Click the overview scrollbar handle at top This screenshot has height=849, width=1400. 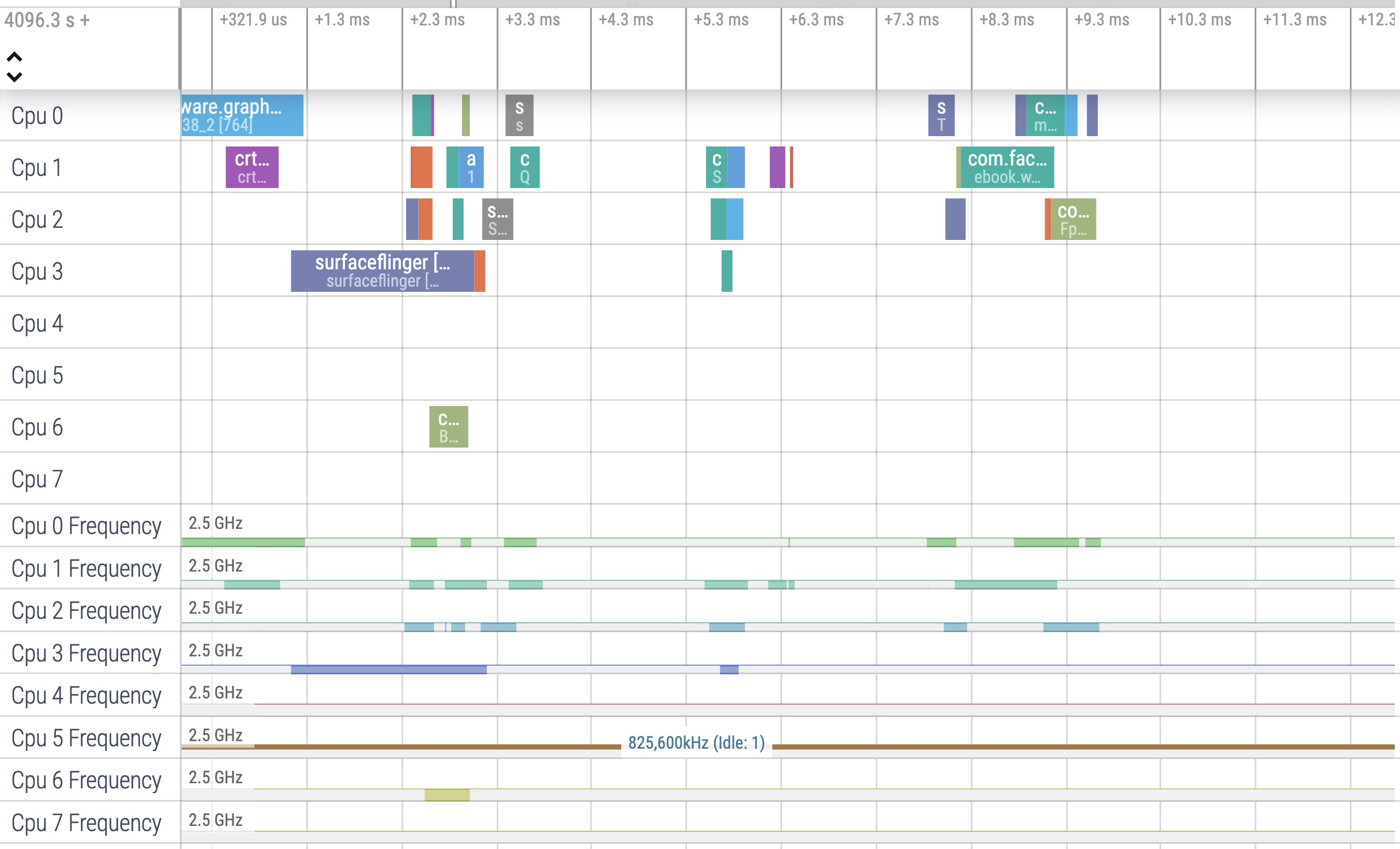pos(453,3)
